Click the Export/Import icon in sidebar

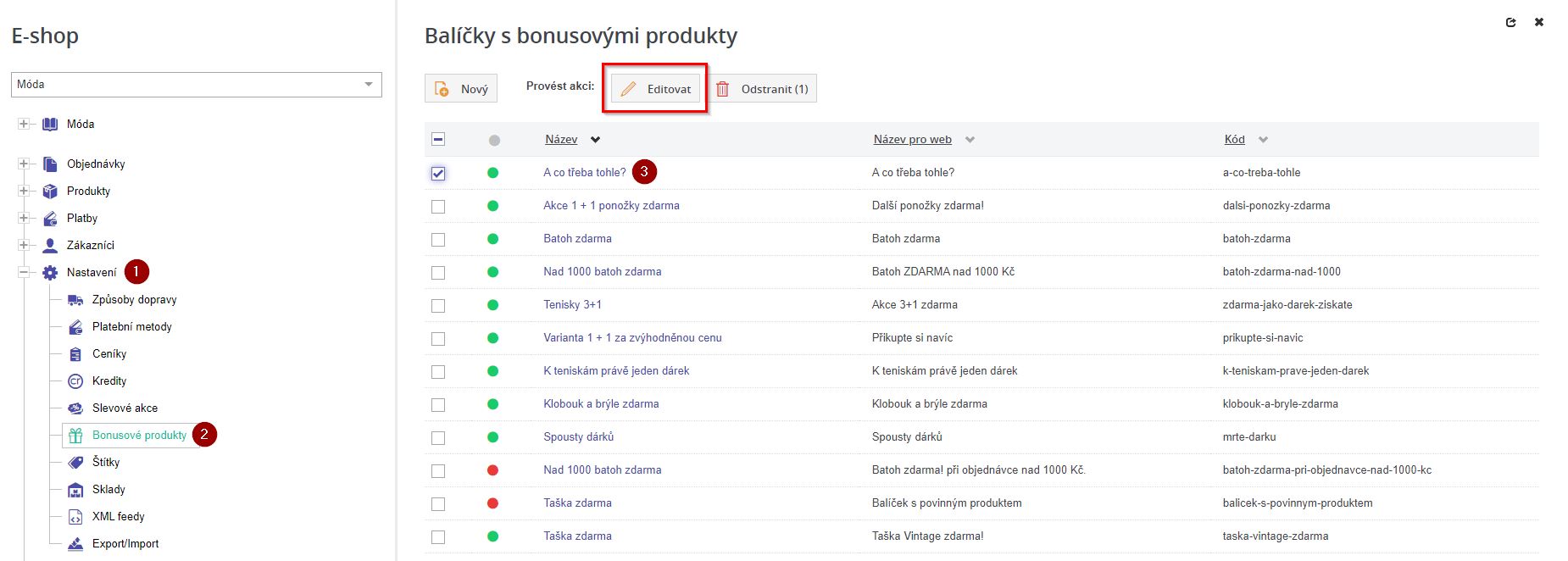[x=75, y=544]
